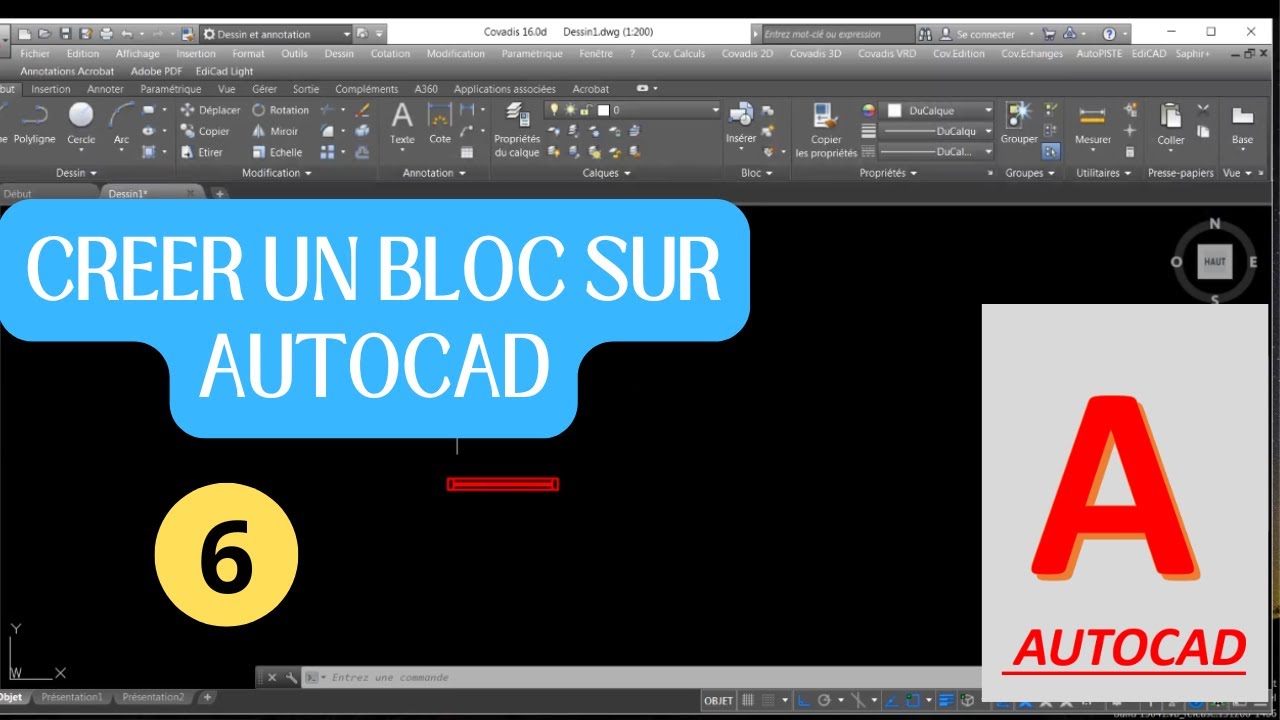The width and height of the screenshot is (1280, 720).
Task: Click the command line input field
Action: (x=640, y=678)
